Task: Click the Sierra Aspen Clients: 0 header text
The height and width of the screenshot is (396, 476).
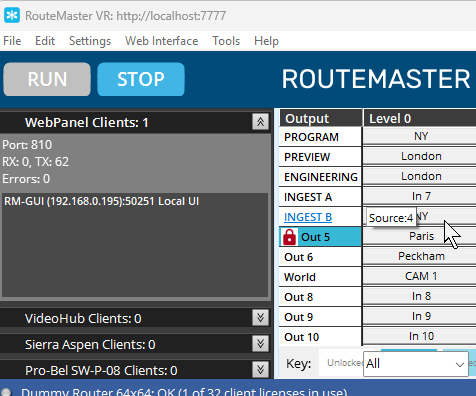Action: [x=90, y=344]
